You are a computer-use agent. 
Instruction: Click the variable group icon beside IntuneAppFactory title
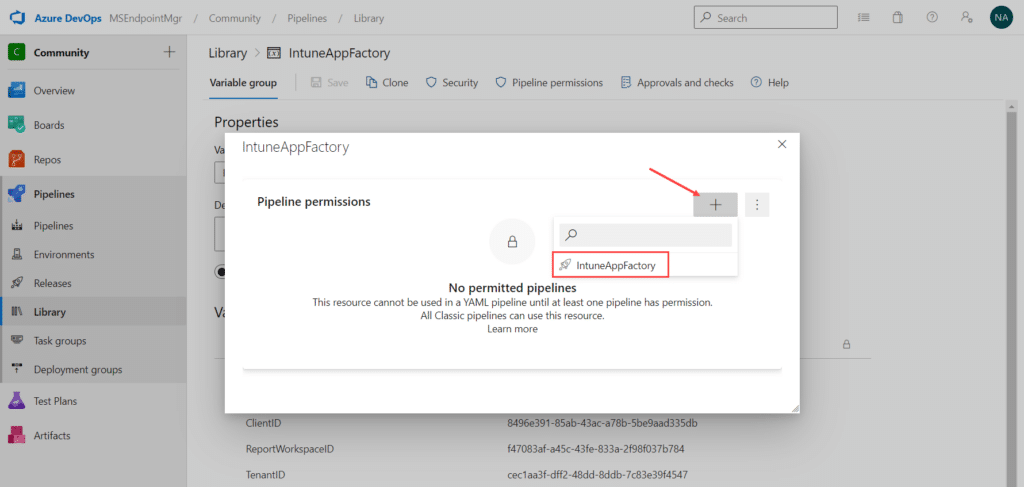(x=274, y=54)
